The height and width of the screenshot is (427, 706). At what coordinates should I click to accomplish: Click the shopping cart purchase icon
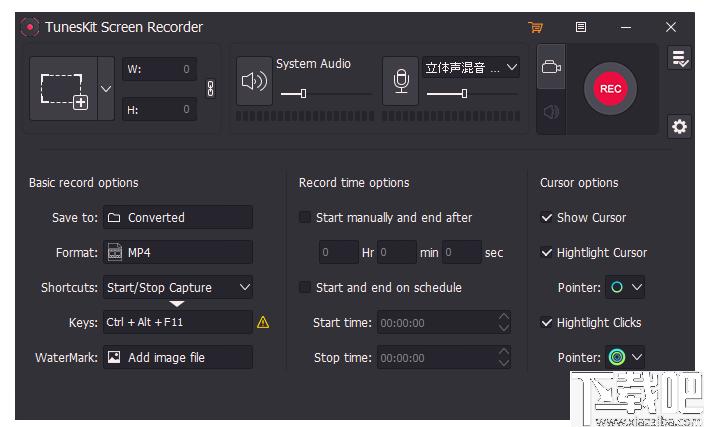535,27
